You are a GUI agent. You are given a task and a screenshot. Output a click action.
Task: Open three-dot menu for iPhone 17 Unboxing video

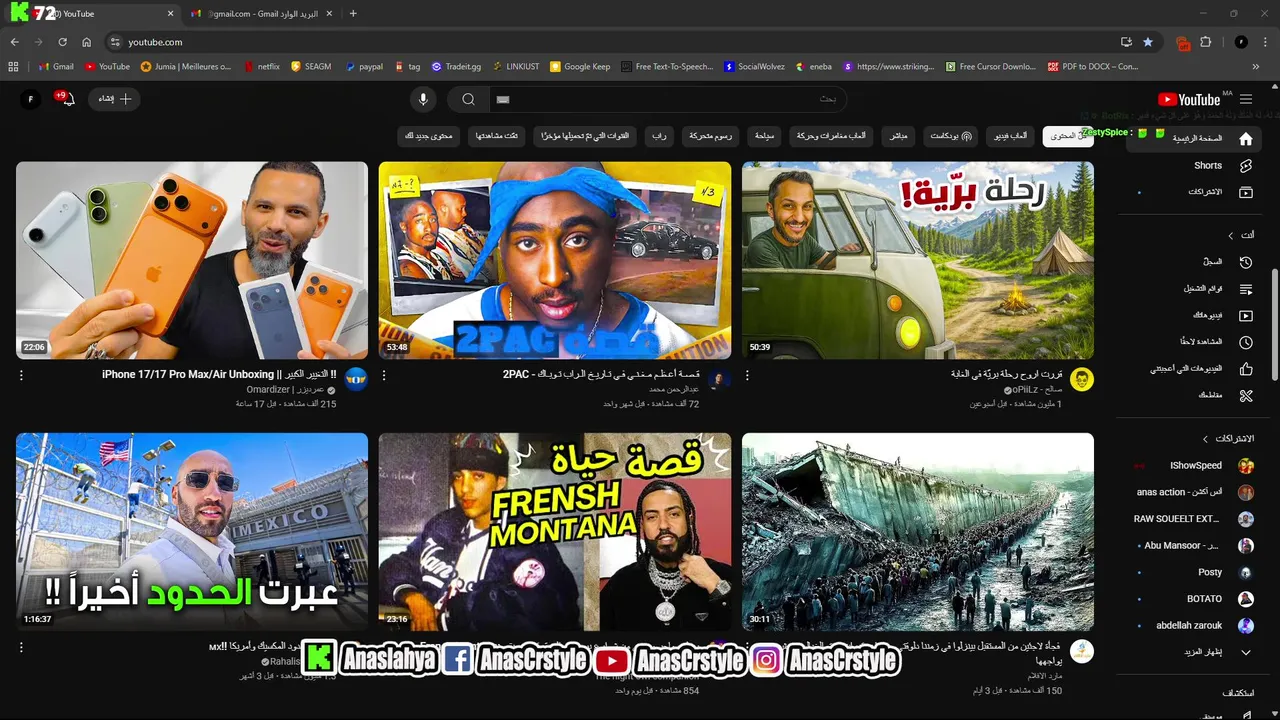click(x=21, y=376)
